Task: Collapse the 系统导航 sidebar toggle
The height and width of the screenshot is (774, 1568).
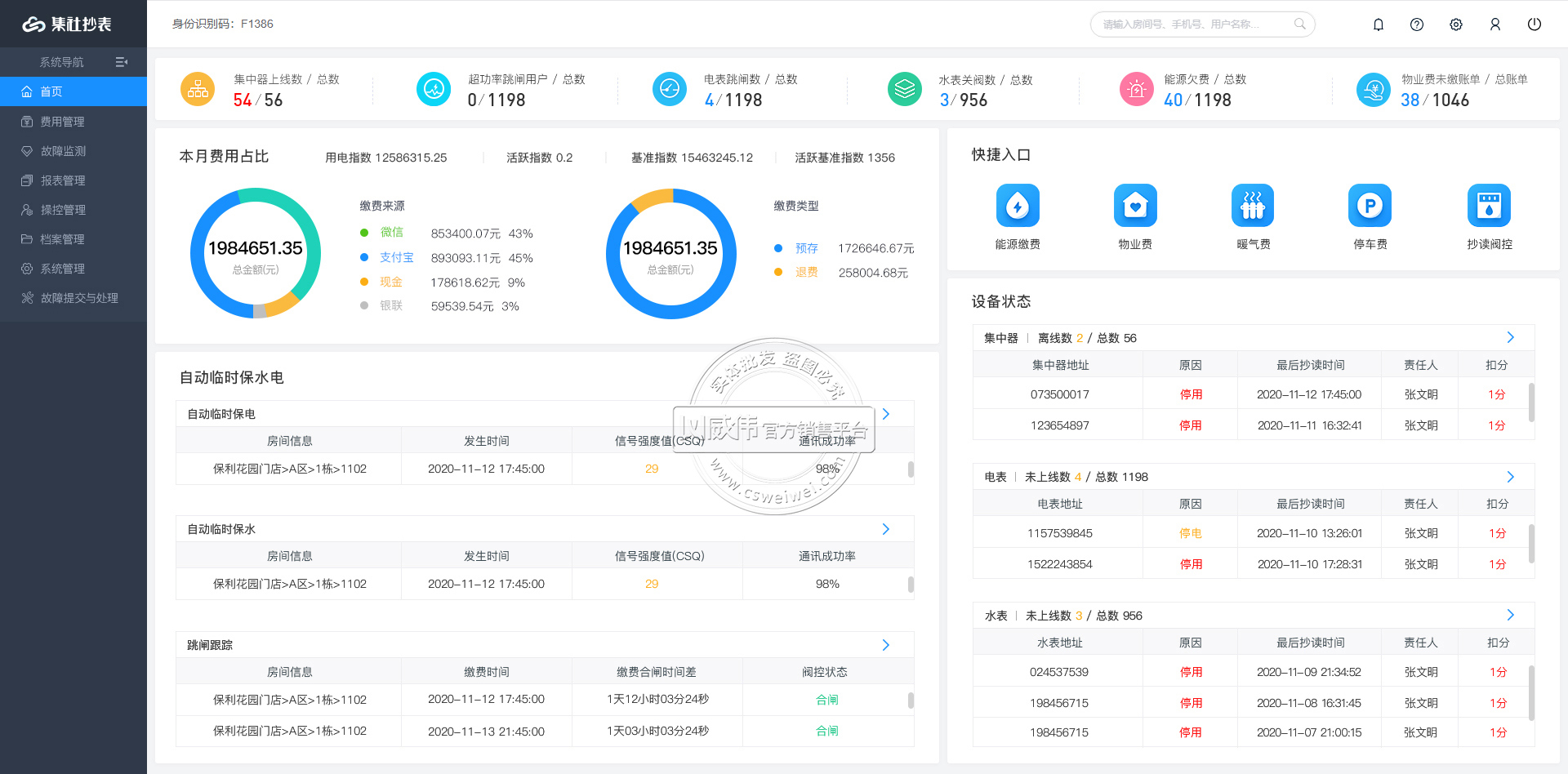Action: point(122,62)
